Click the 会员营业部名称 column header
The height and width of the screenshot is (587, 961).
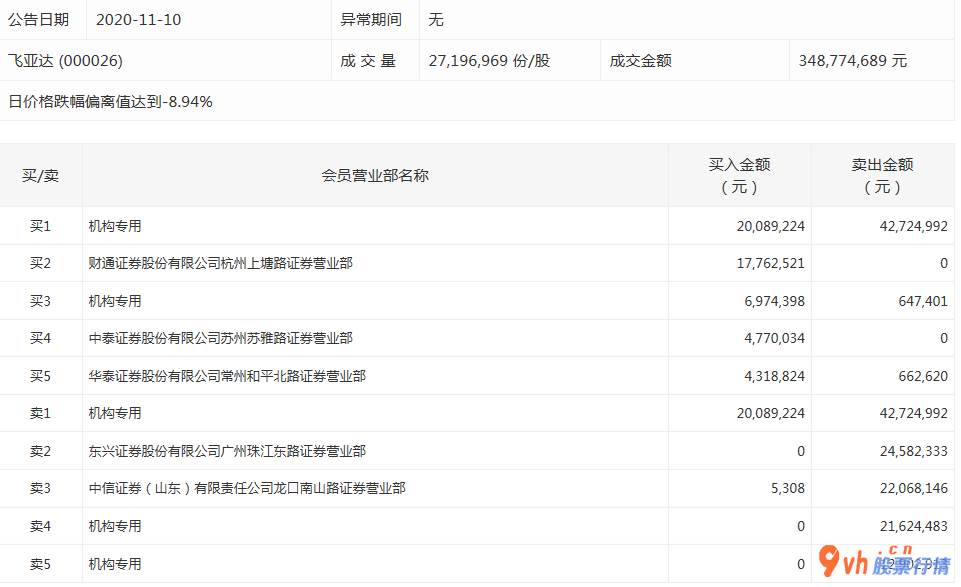[x=375, y=176]
